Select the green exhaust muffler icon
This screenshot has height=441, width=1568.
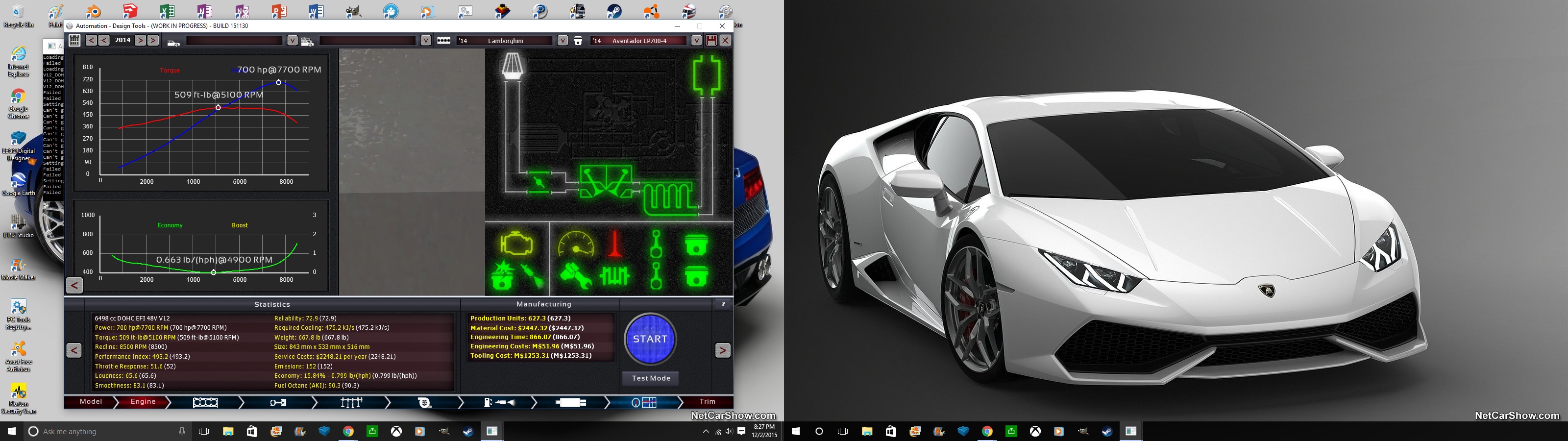[707, 75]
